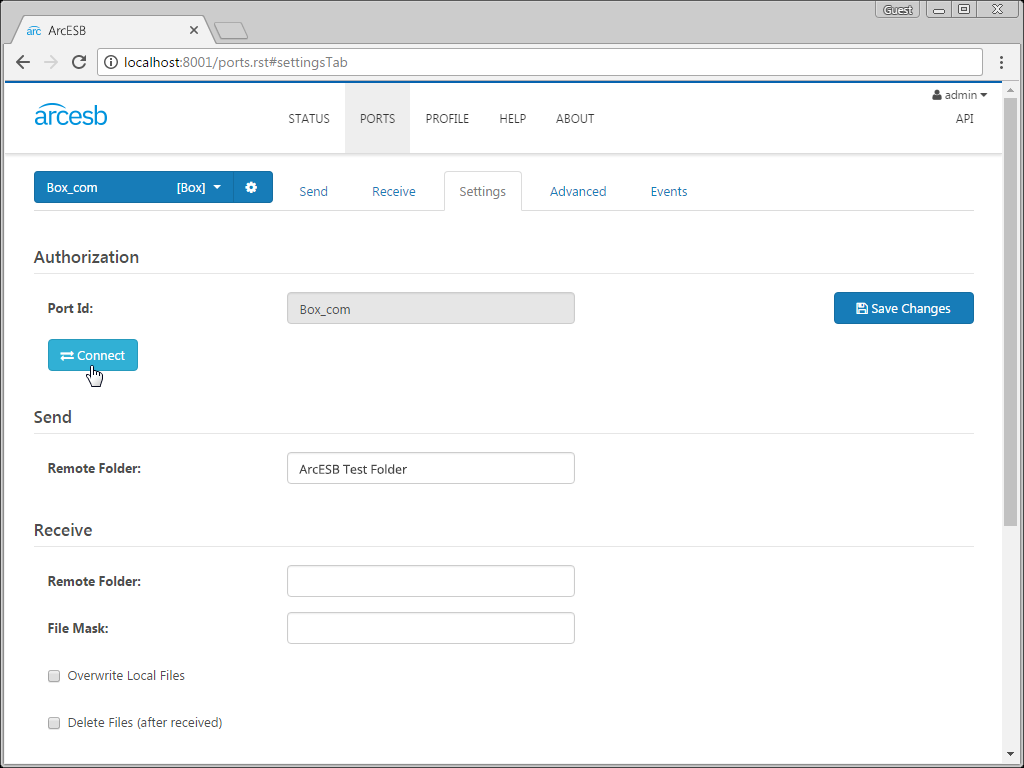The width and height of the screenshot is (1024, 768).
Task: Click the arcesb logo to return home
Action: 70,115
